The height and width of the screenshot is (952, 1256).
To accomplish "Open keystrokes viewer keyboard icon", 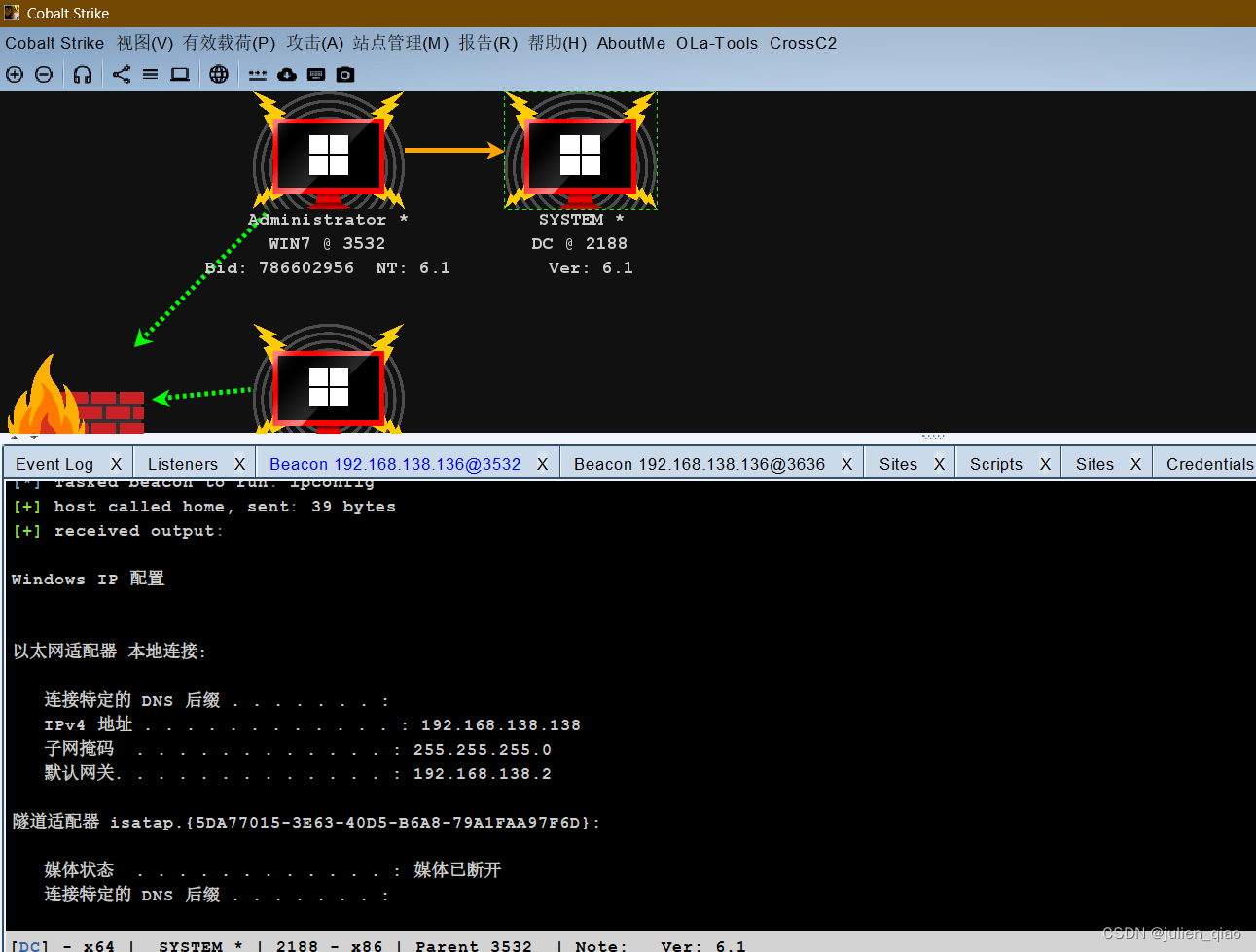I will 316,75.
